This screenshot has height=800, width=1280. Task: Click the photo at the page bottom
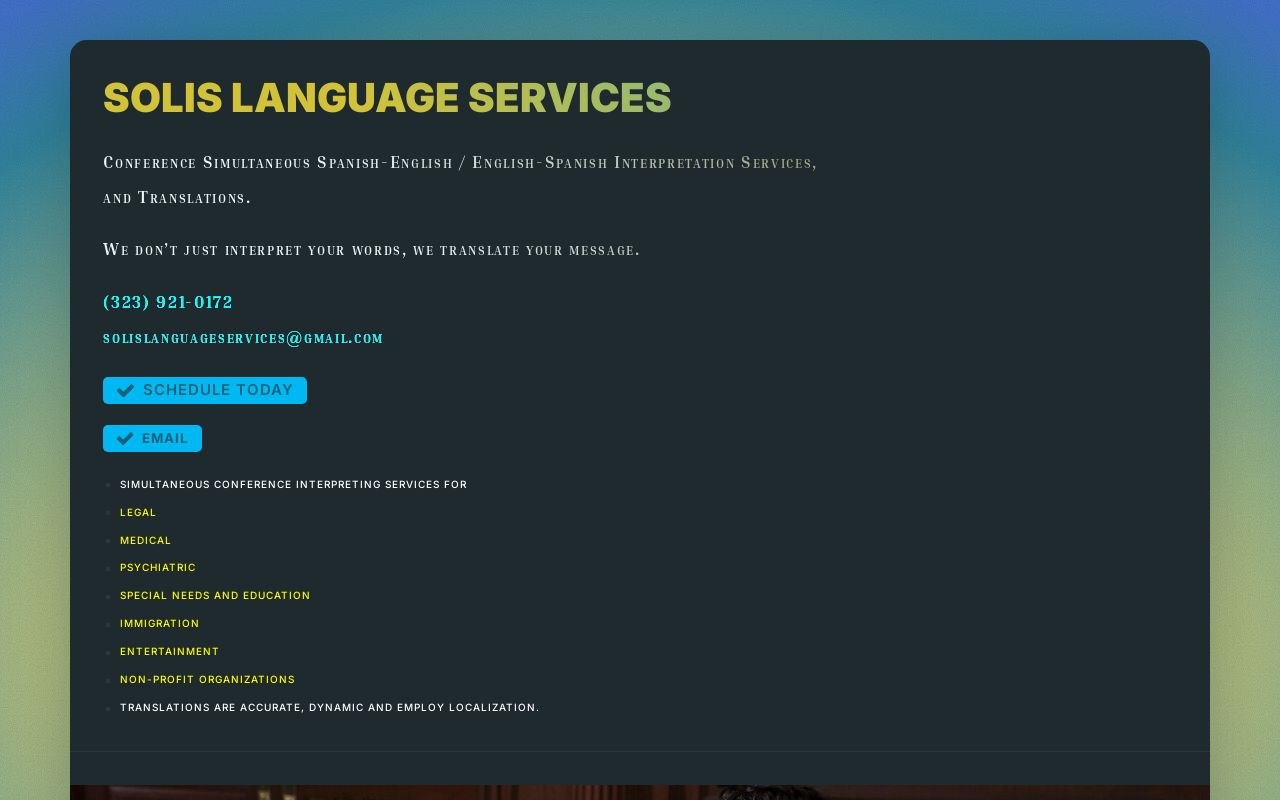(x=640, y=792)
